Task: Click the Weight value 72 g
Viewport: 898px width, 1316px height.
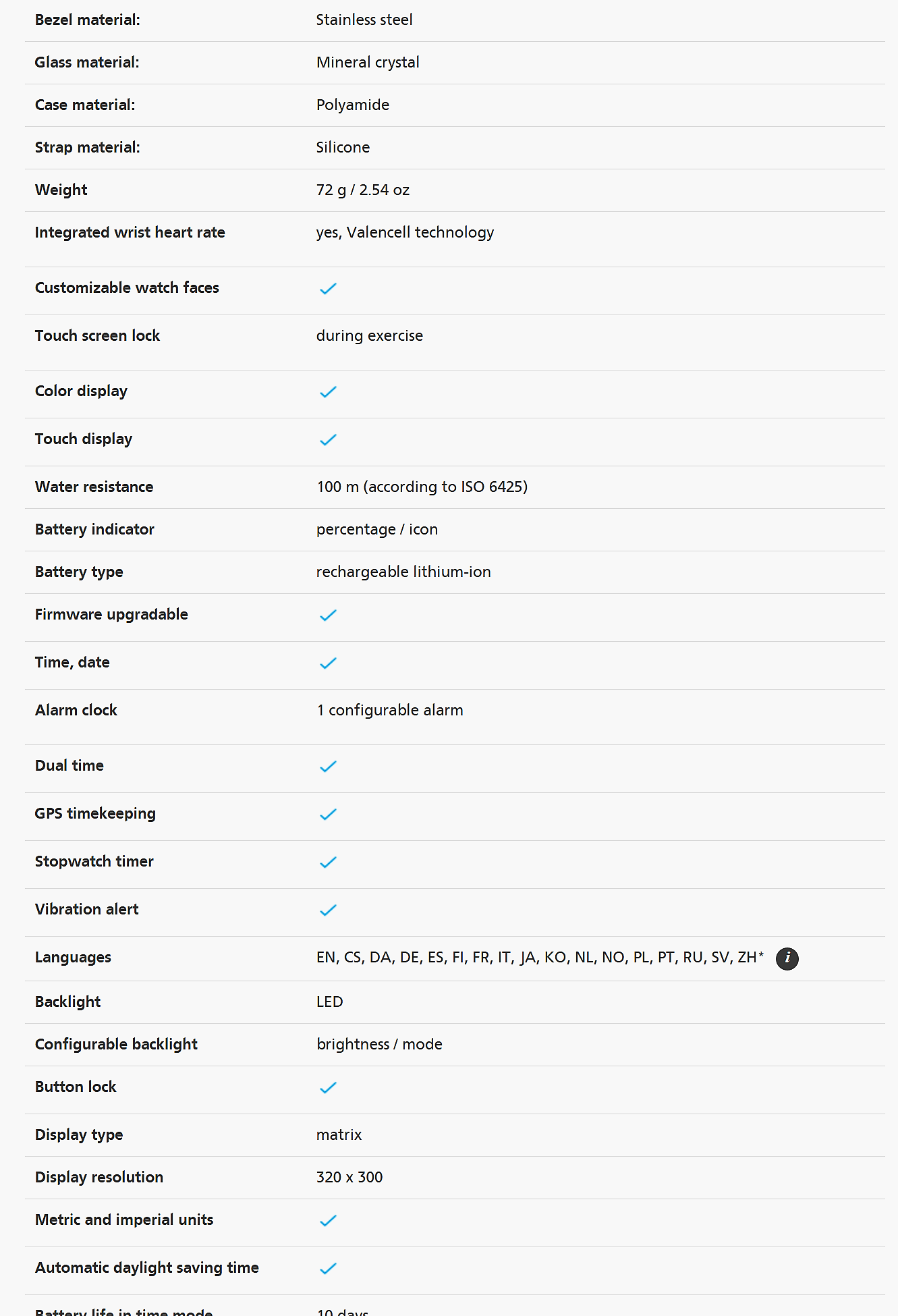Action: coord(331,190)
